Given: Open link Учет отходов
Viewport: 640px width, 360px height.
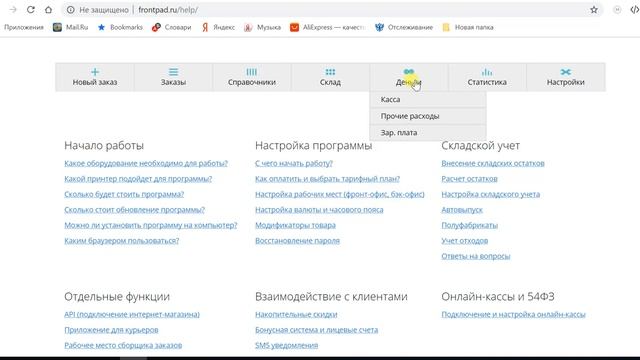Looking at the screenshot, I should tap(464, 241).
